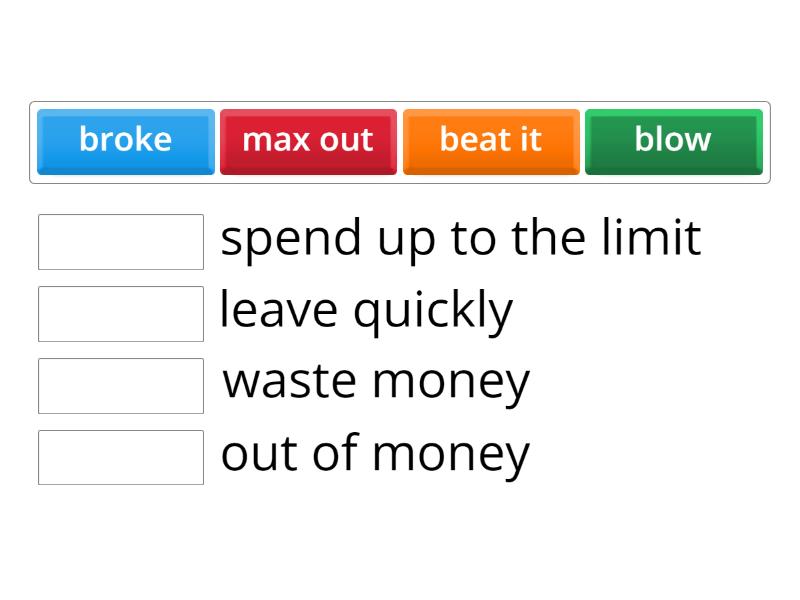Select the empty box next to 'leave quickly'
The height and width of the screenshot is (600, 800).
coord(121,314)
